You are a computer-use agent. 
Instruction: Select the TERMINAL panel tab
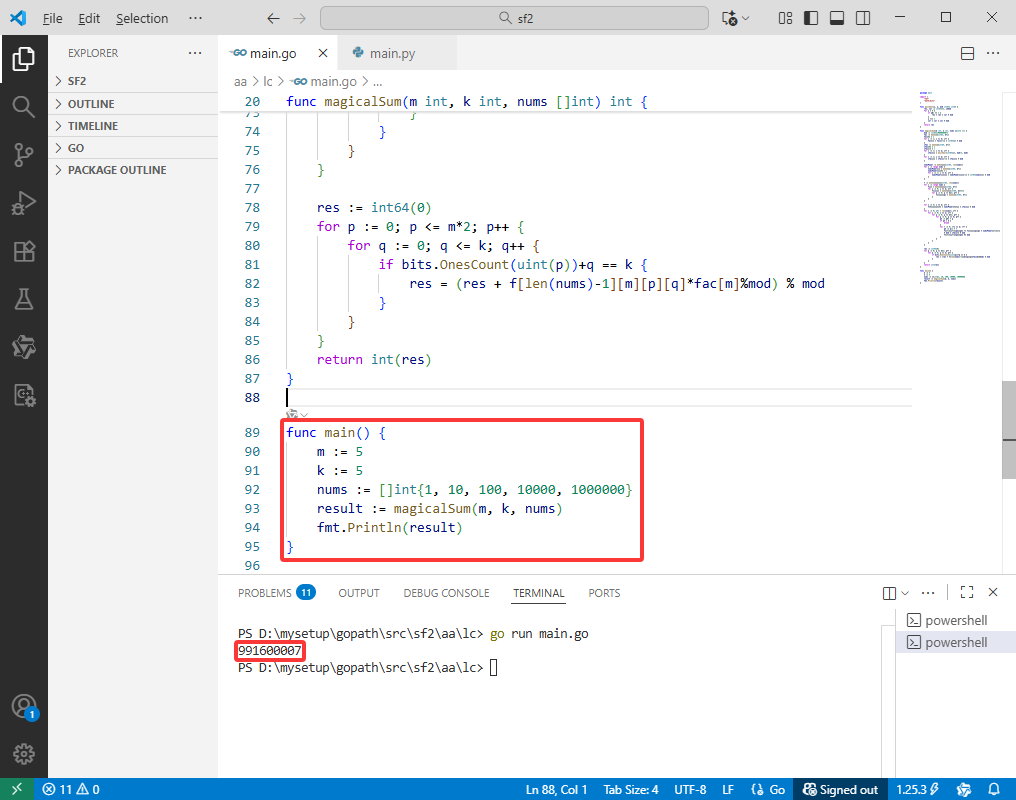coord(538,593)
